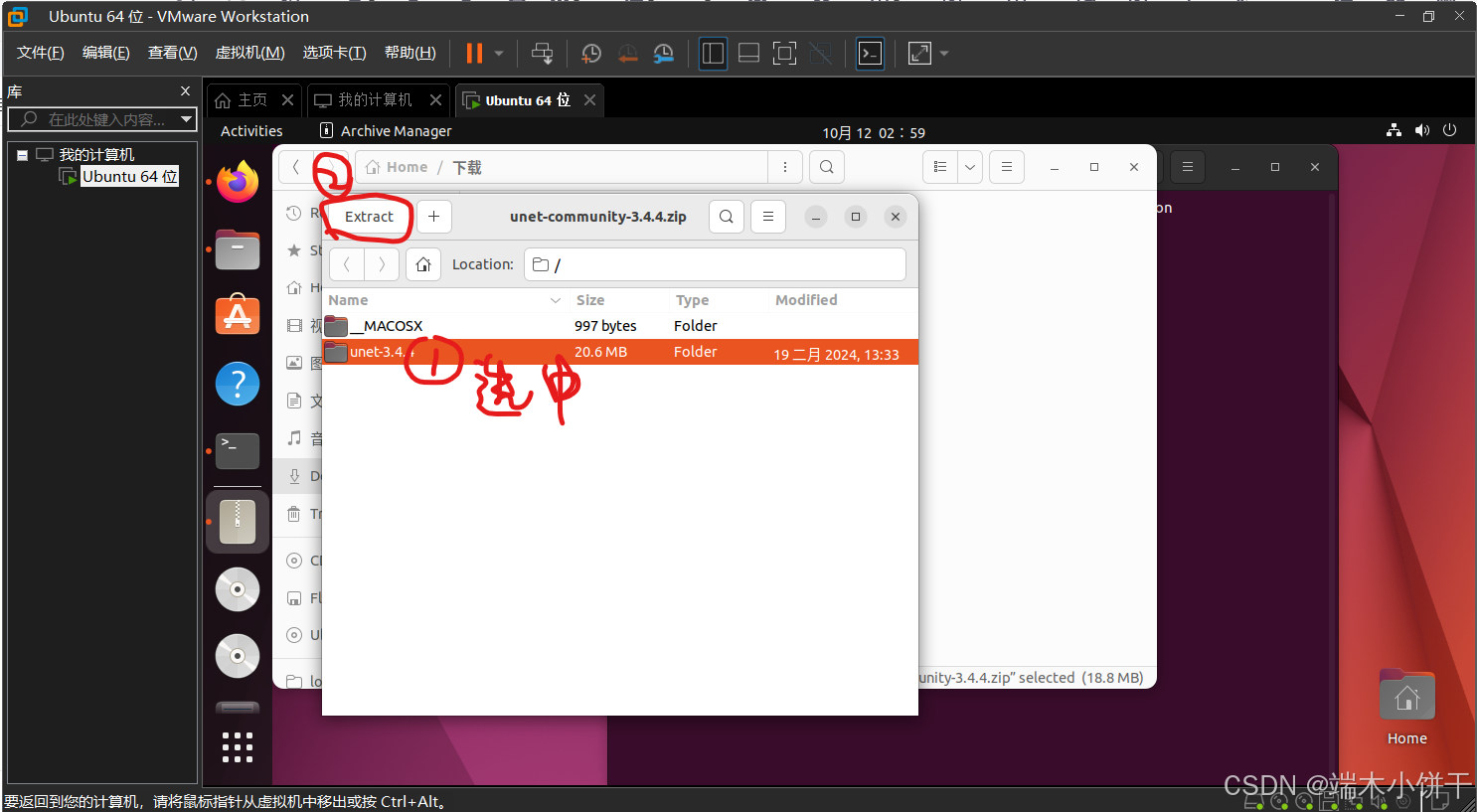1477x812 pixels.
Task: Sort the archive list by Type column
Action: click(x=693, y=300)
